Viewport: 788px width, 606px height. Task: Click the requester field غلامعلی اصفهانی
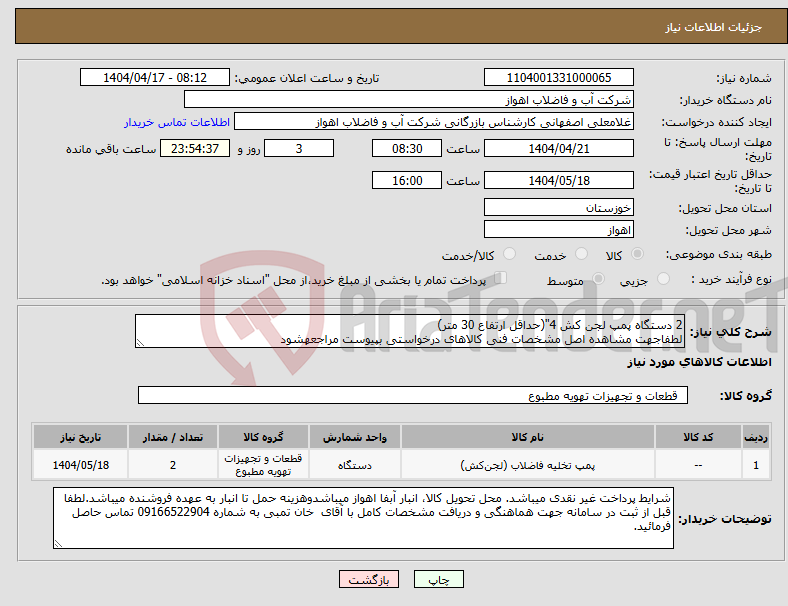434,122
